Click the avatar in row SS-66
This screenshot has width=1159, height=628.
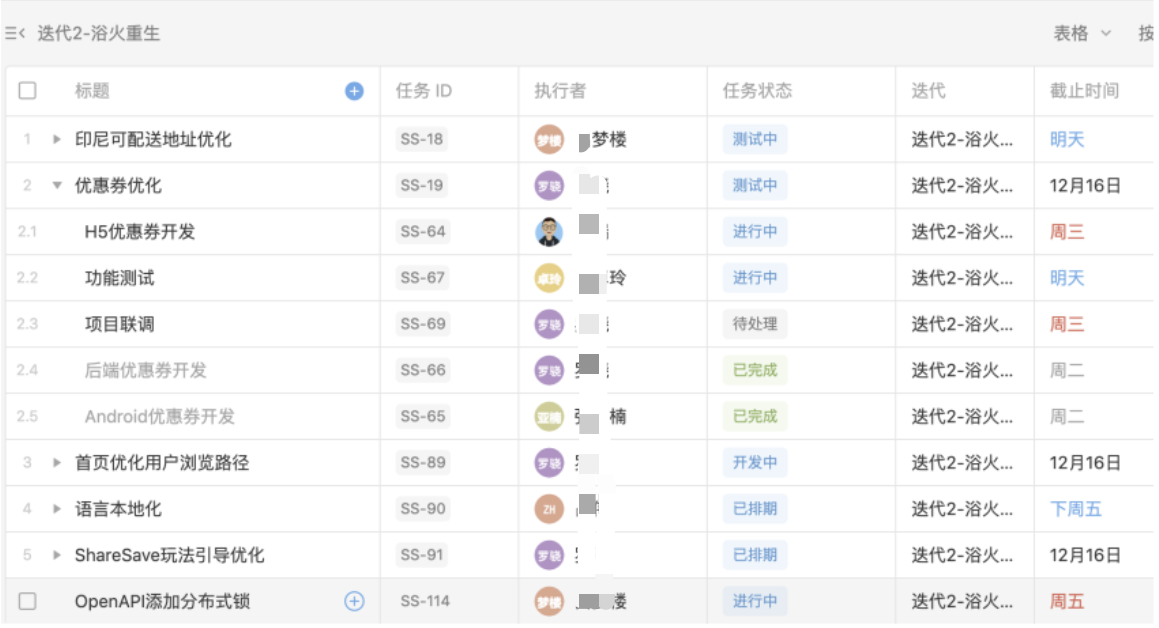549,370
